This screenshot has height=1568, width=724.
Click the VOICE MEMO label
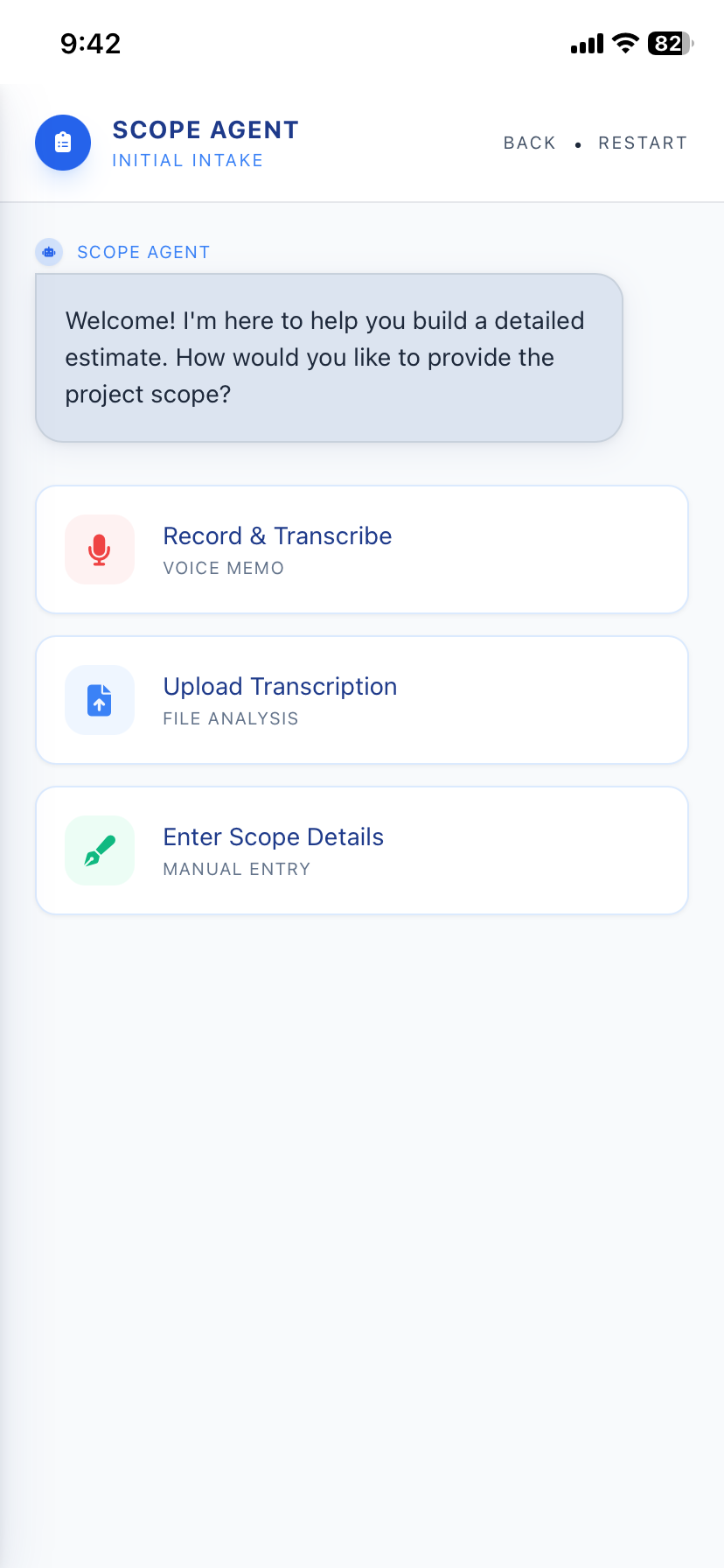tap(224, 568)
